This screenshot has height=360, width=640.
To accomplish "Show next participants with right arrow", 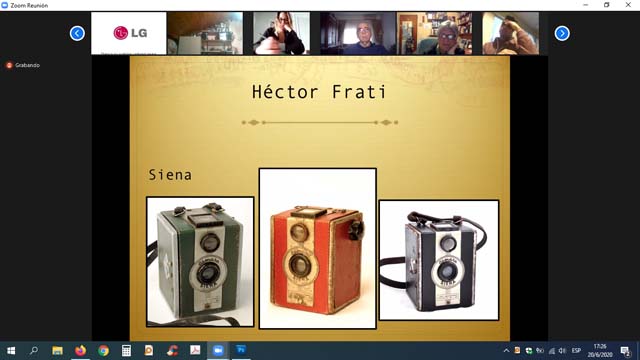I will [x=562, y=33].
